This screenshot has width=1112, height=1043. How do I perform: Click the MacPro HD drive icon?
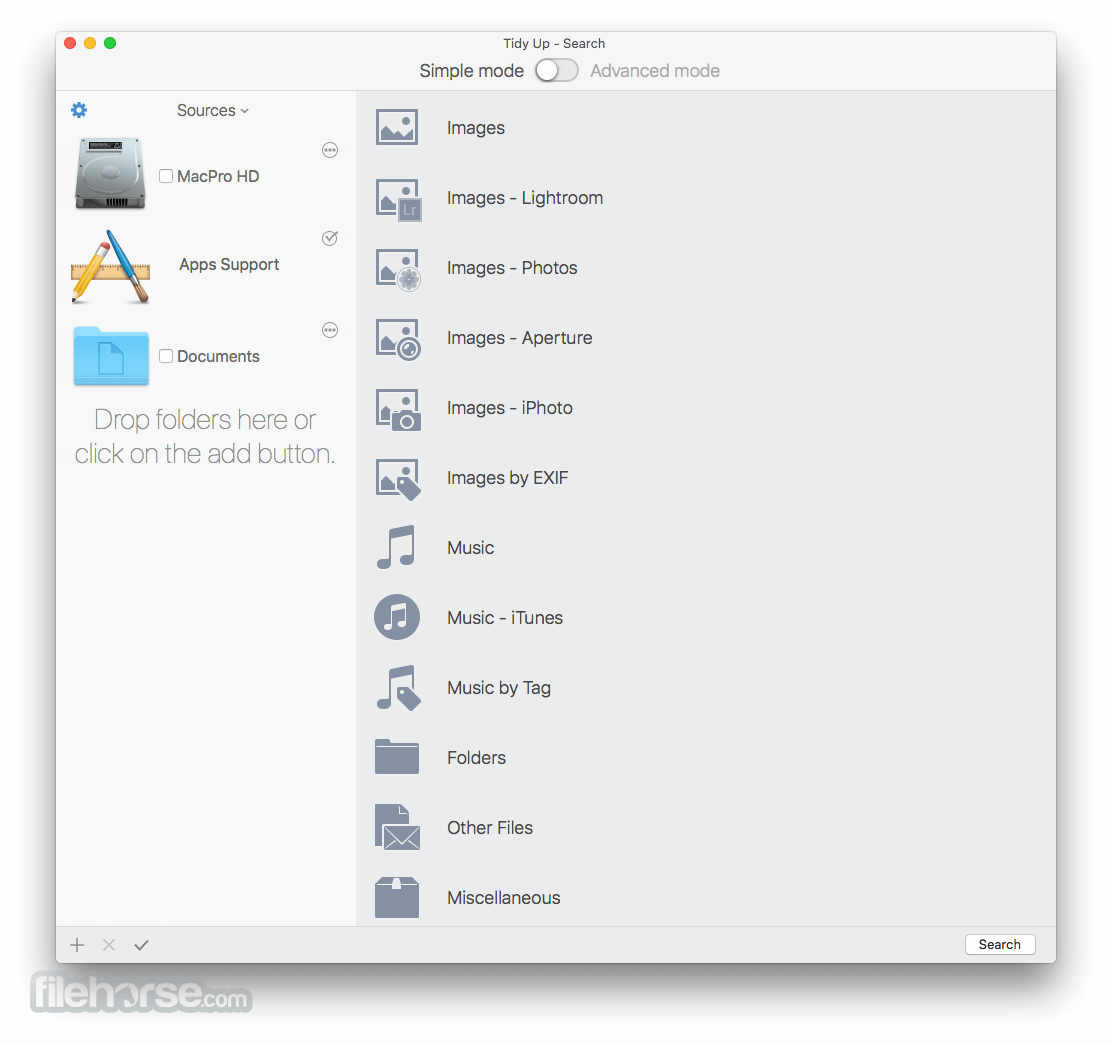pyautogui.click(x=110, y=174)
